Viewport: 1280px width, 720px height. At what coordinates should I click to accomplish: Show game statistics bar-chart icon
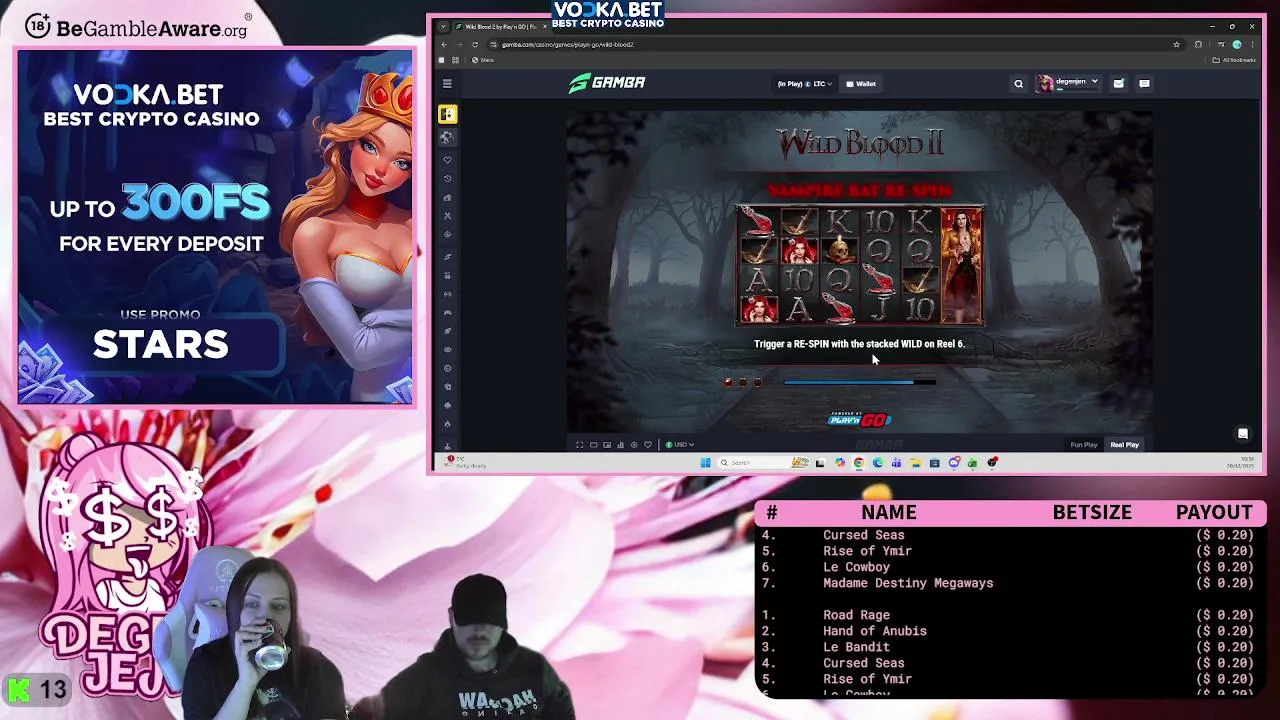coord(620,445)
